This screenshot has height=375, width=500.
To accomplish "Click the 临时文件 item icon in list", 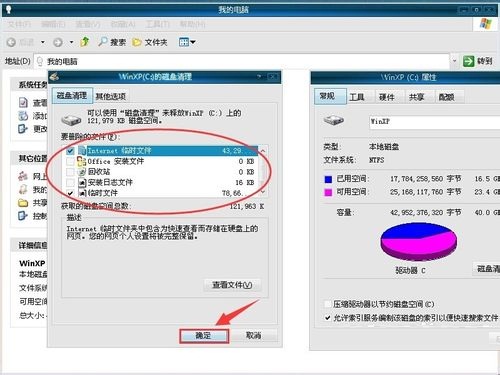I will coord(82,193).
